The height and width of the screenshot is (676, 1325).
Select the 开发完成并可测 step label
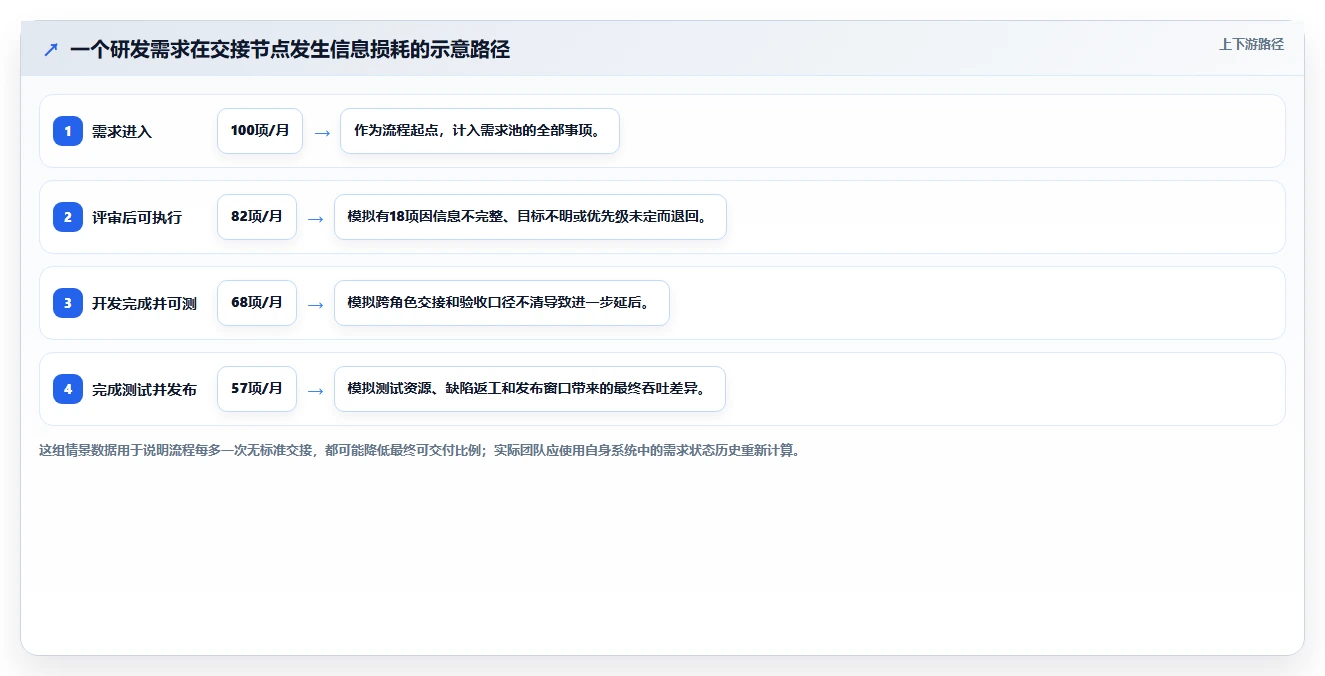pyautogui.click(x=144, y=303)
